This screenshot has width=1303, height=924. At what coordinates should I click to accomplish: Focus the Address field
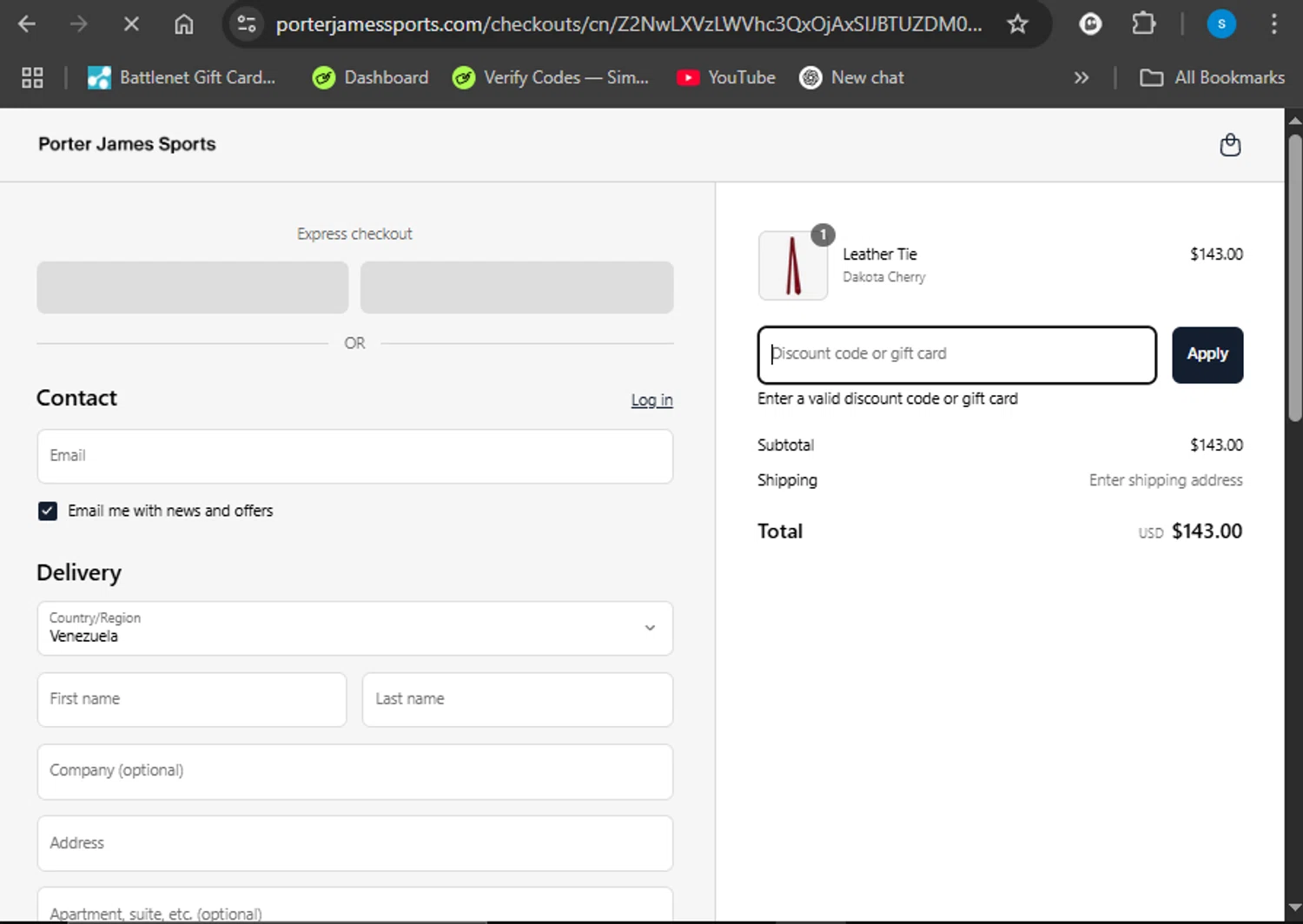click(x=355, y=843)
